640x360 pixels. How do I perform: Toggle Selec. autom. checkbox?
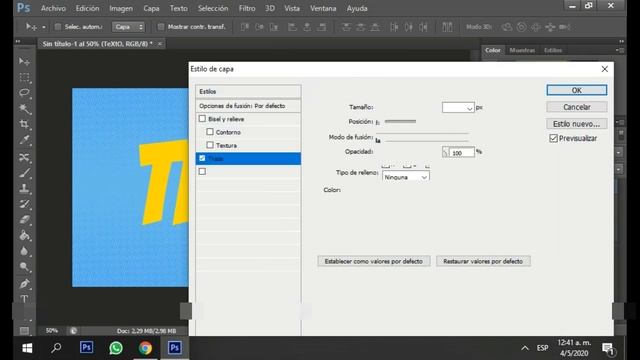(58, 27)
